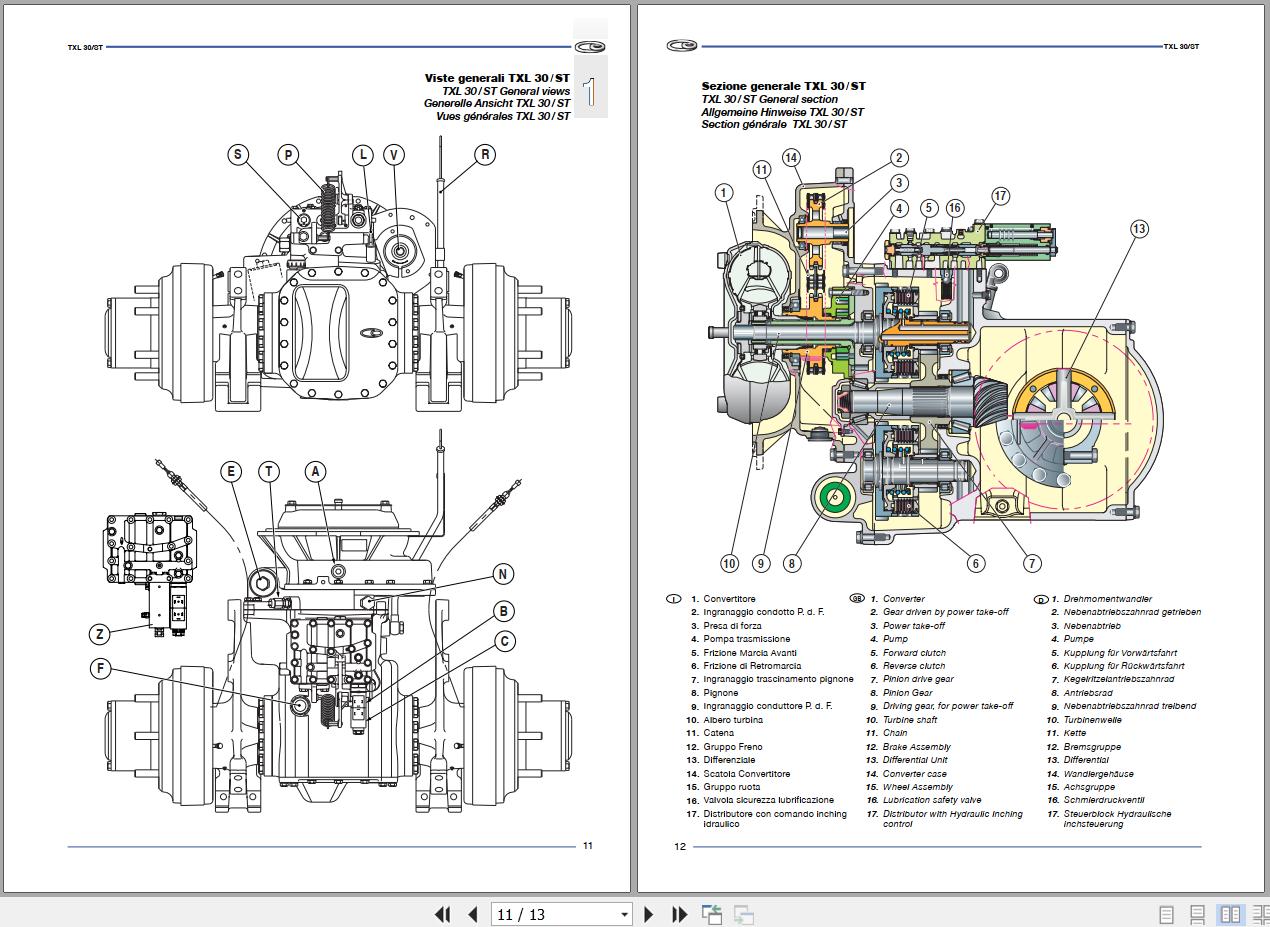
Task: Switch to single page view
Action: point(1166,914)
